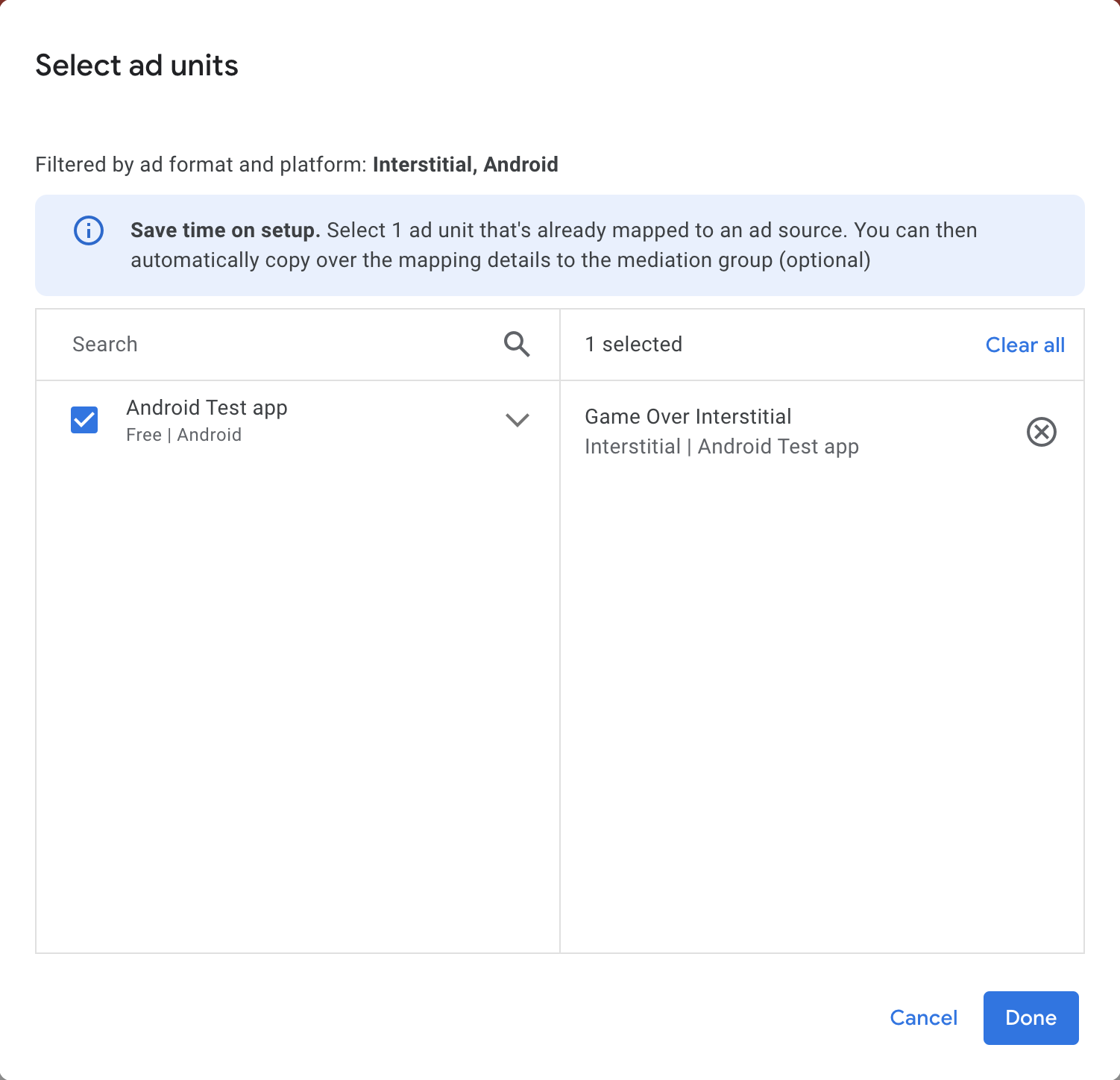Deselect Android Test app's selection checkbox
This screenshot has height=1080, width=1120.
84,420
